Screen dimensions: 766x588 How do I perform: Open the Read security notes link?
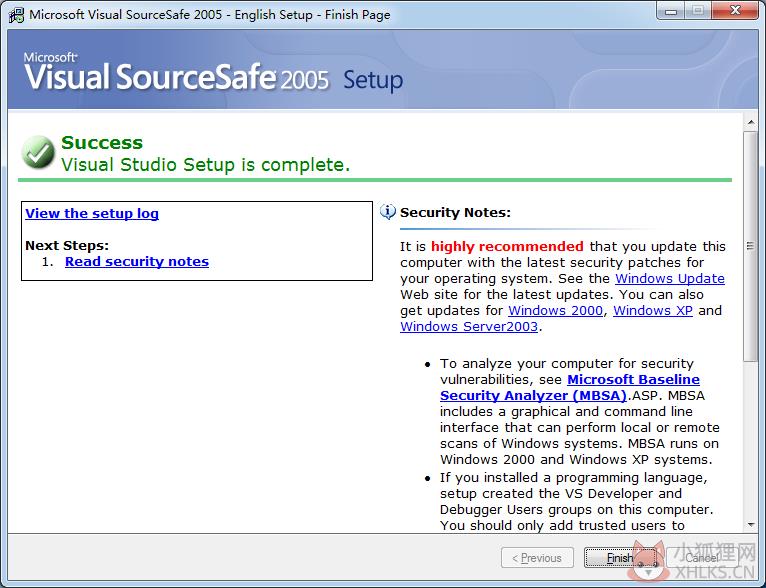pyautogui.click(x=137, y=262)
